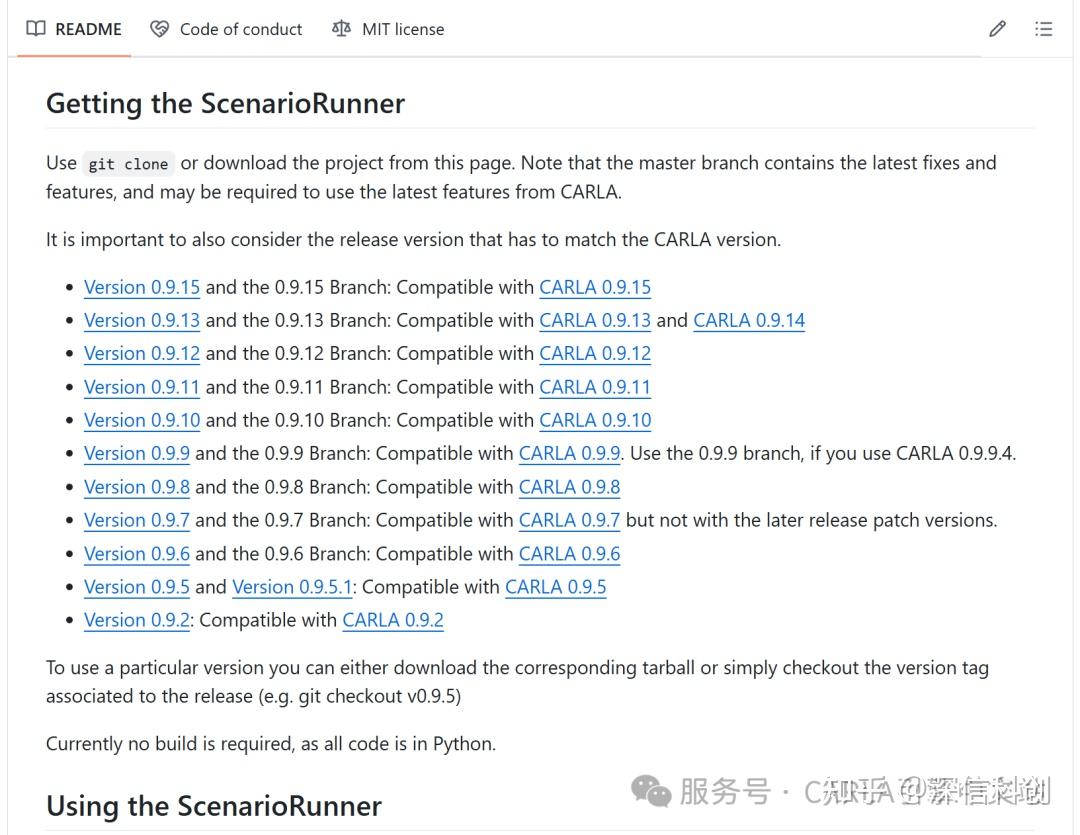Click the Getting the ScenarioRunner heading
The image size is (1080, 835).
click(x=226, y=104)
